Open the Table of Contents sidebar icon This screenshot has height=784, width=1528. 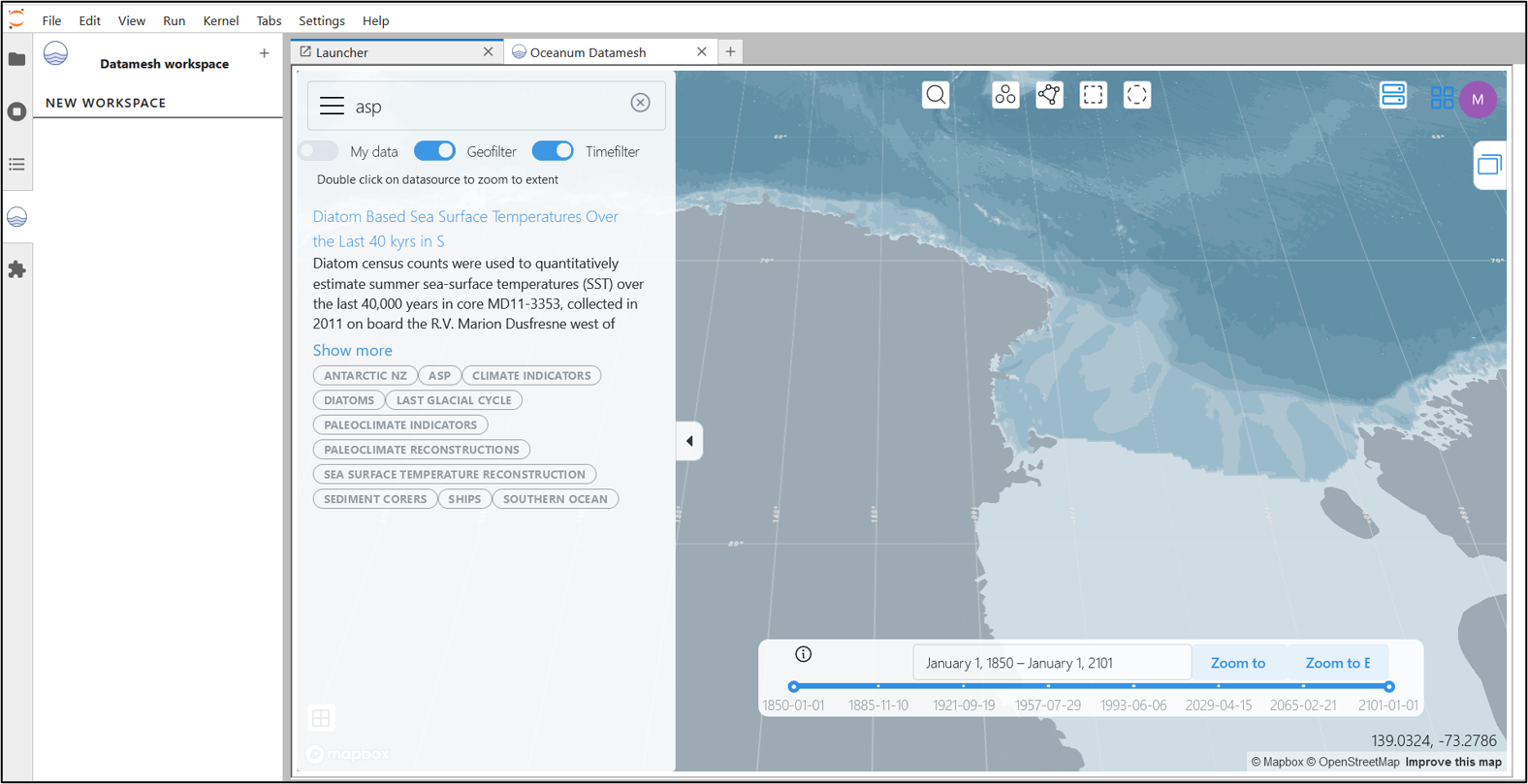tap(16, 164)
